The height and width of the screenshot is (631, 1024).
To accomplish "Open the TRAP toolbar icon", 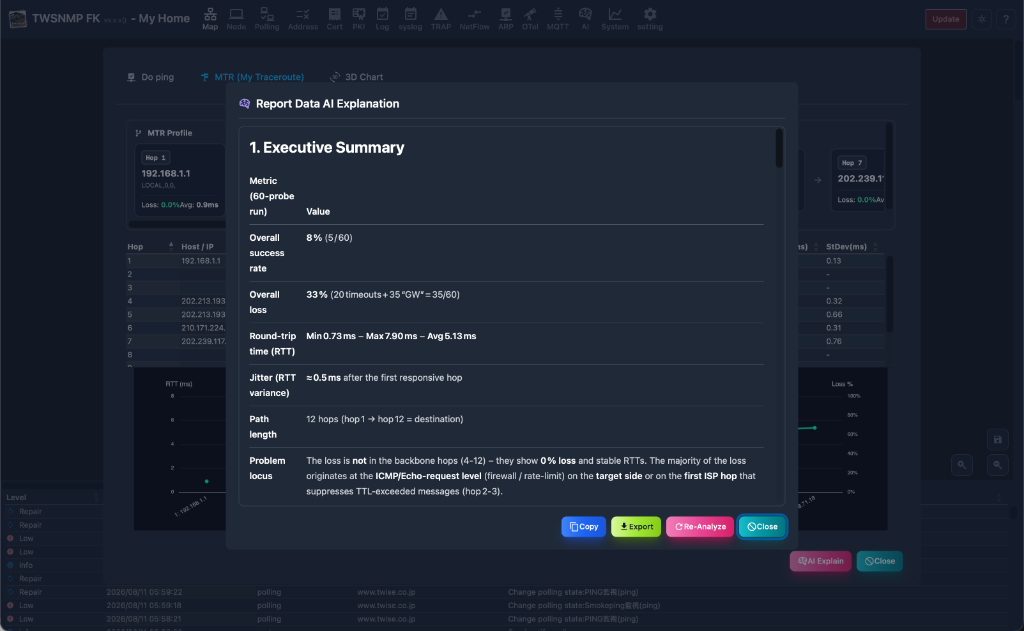I will pyautogui.click(x=441, y=19).
